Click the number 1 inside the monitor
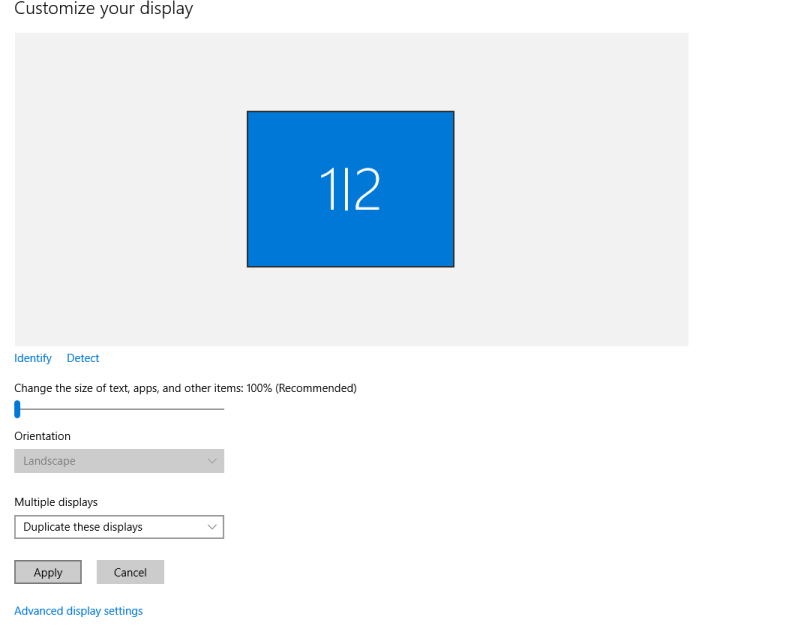This screenshot has width=801, height=628. pos(329,189)
